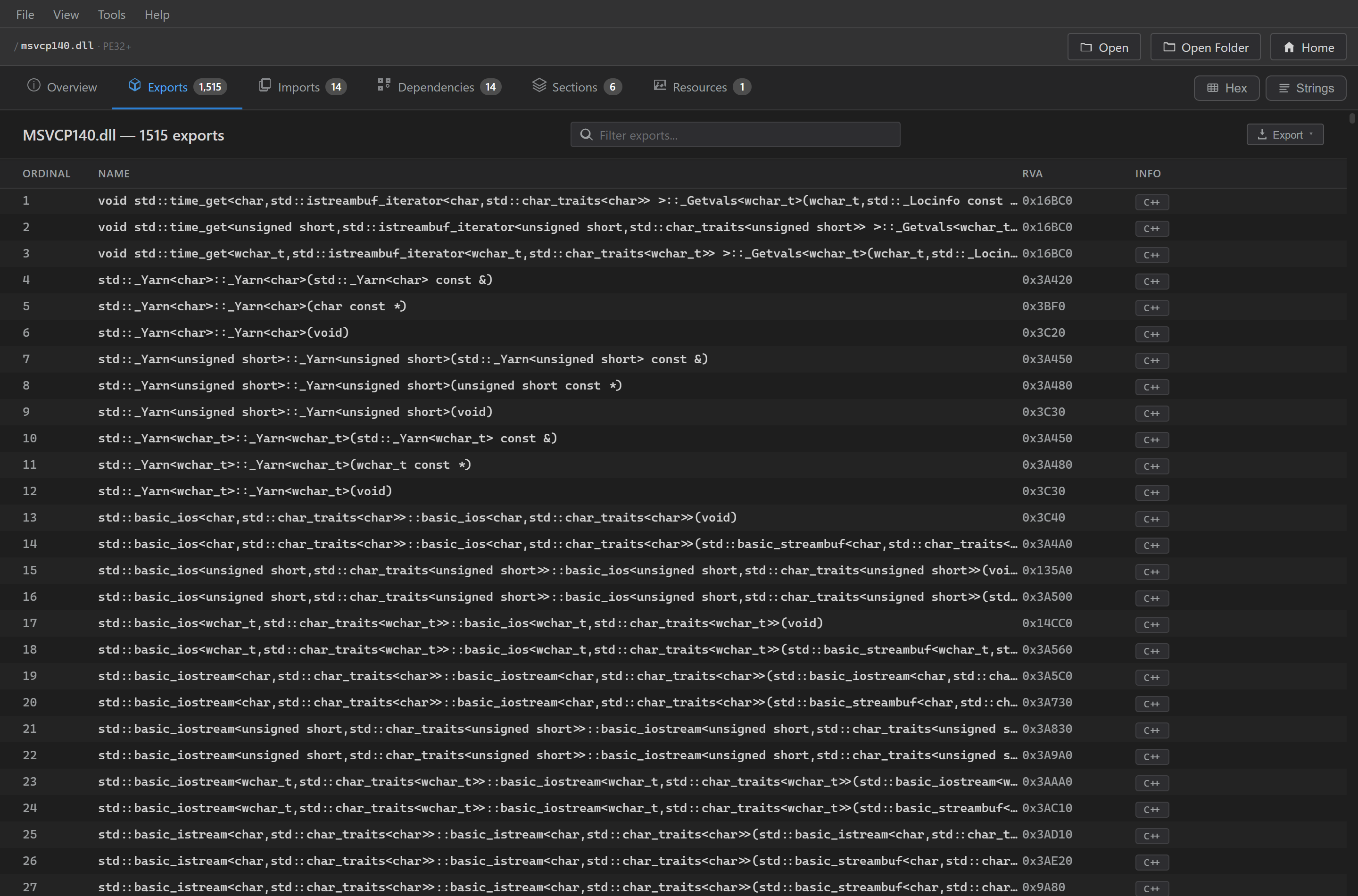Viewport: 1358px width, 896px height.
Task: Click the search magnifier icon
Action: 586,135
